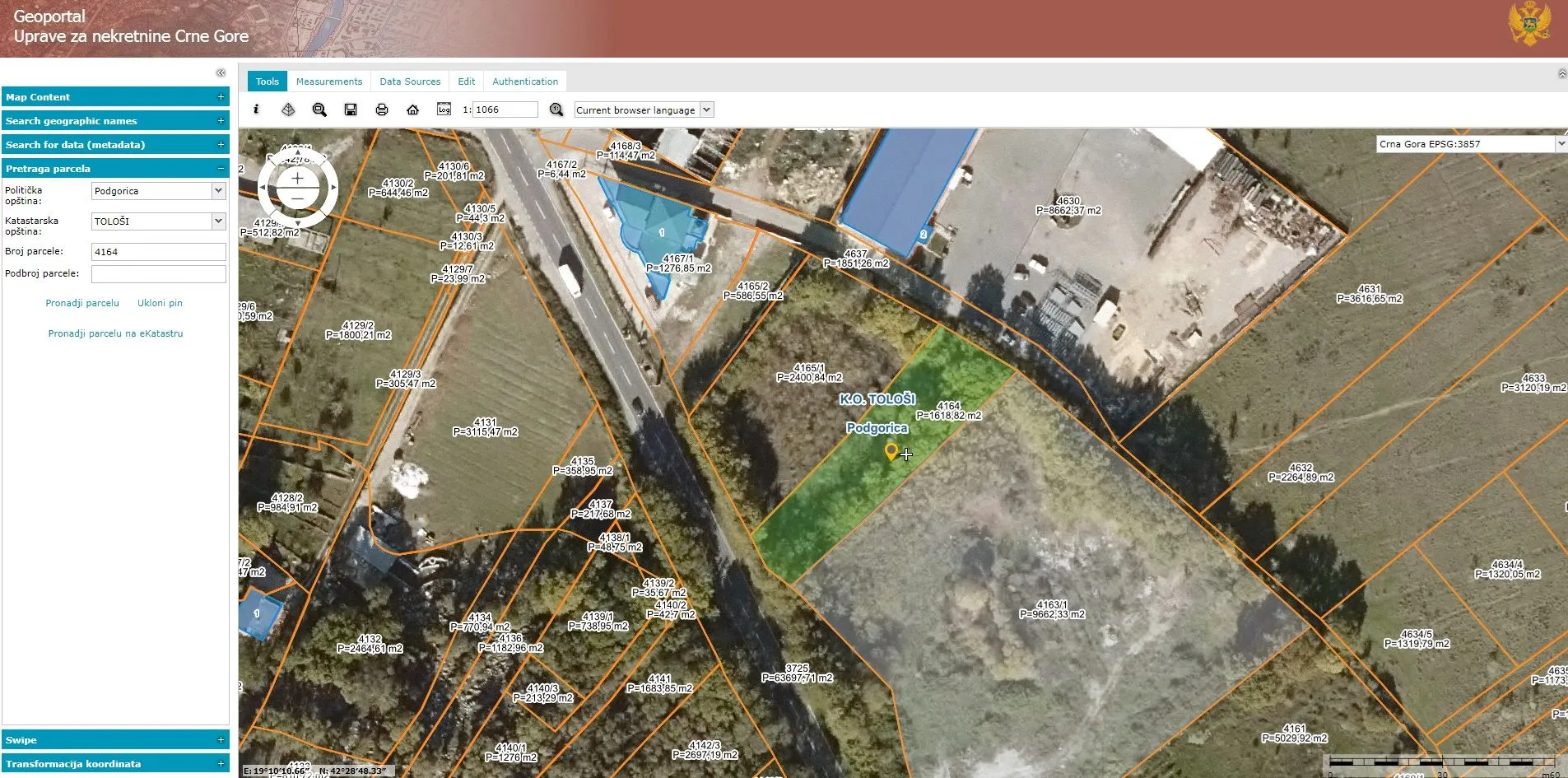The image size is (1568, 778).
Task: Click the Pronadji parcelu link
Action: pos(82,303)
